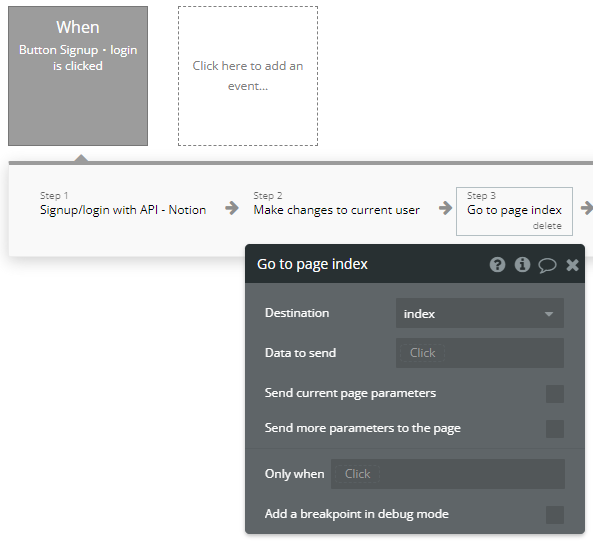This screenshot has width=593, height=542.
Task: Click the Data to send expression field
Action: click(x=480, y=353)
